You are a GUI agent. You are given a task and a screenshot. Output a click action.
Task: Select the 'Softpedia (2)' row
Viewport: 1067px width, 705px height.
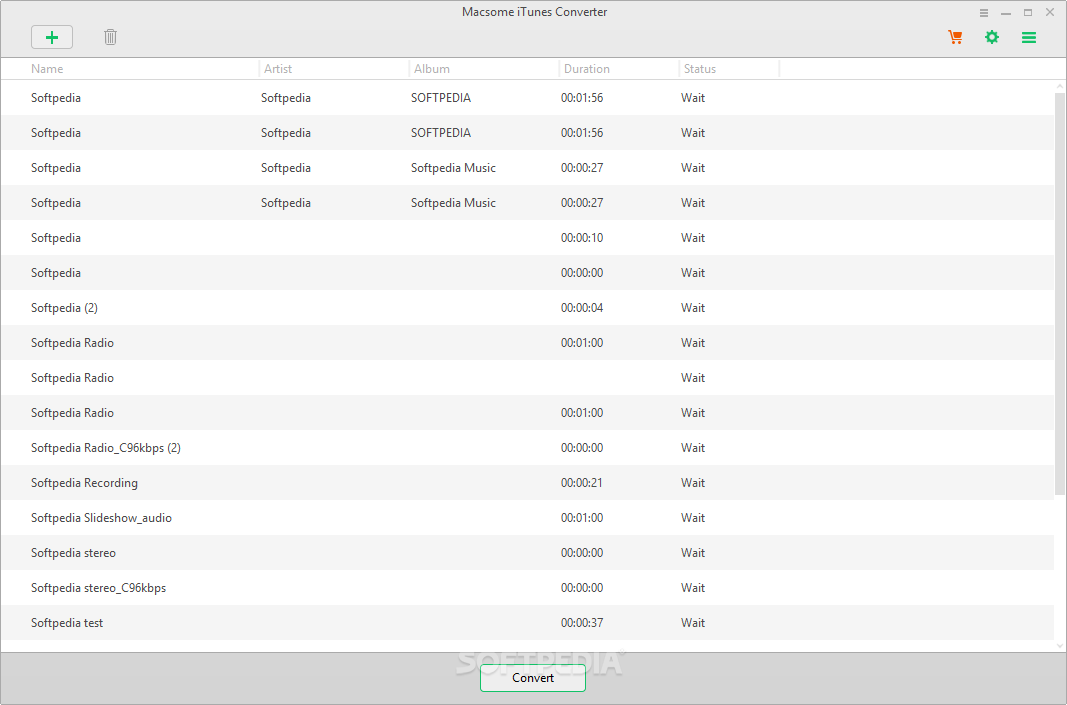(527, 308)
